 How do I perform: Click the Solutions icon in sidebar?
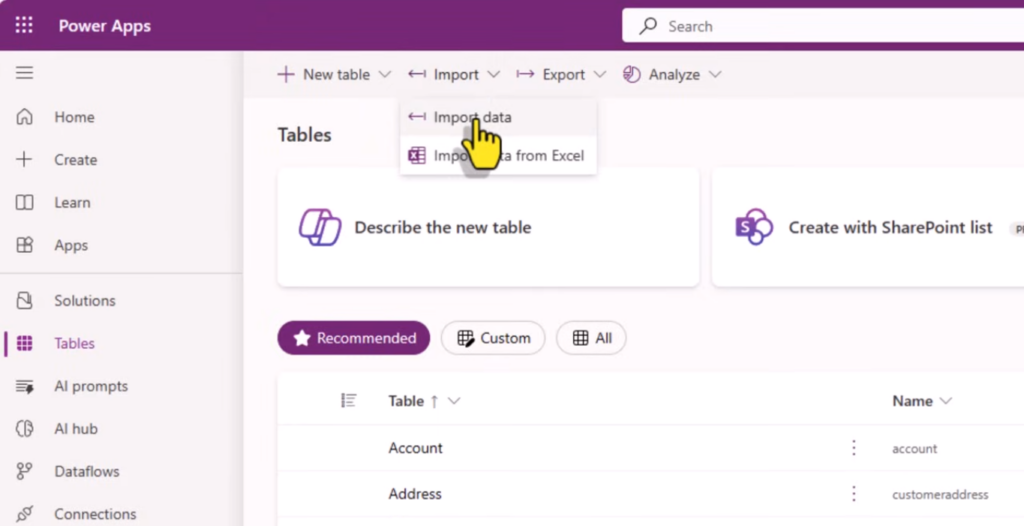(24, 301)
